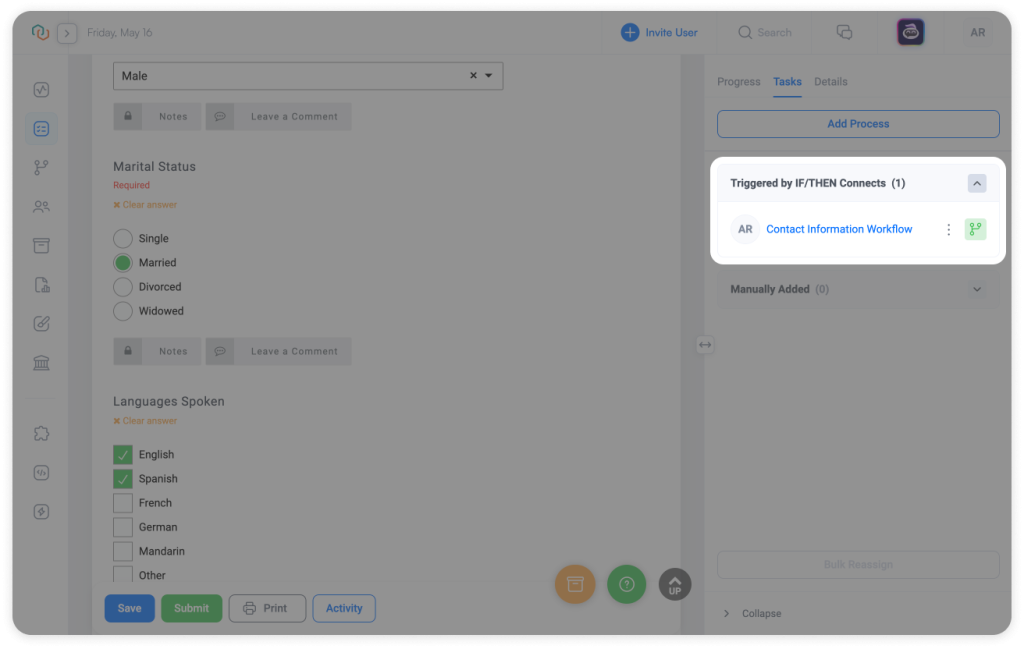Collapse the Triggered by IF/THEN Connects section
Viewport: 1024px width, 649px height.
(x=977, y=183)
